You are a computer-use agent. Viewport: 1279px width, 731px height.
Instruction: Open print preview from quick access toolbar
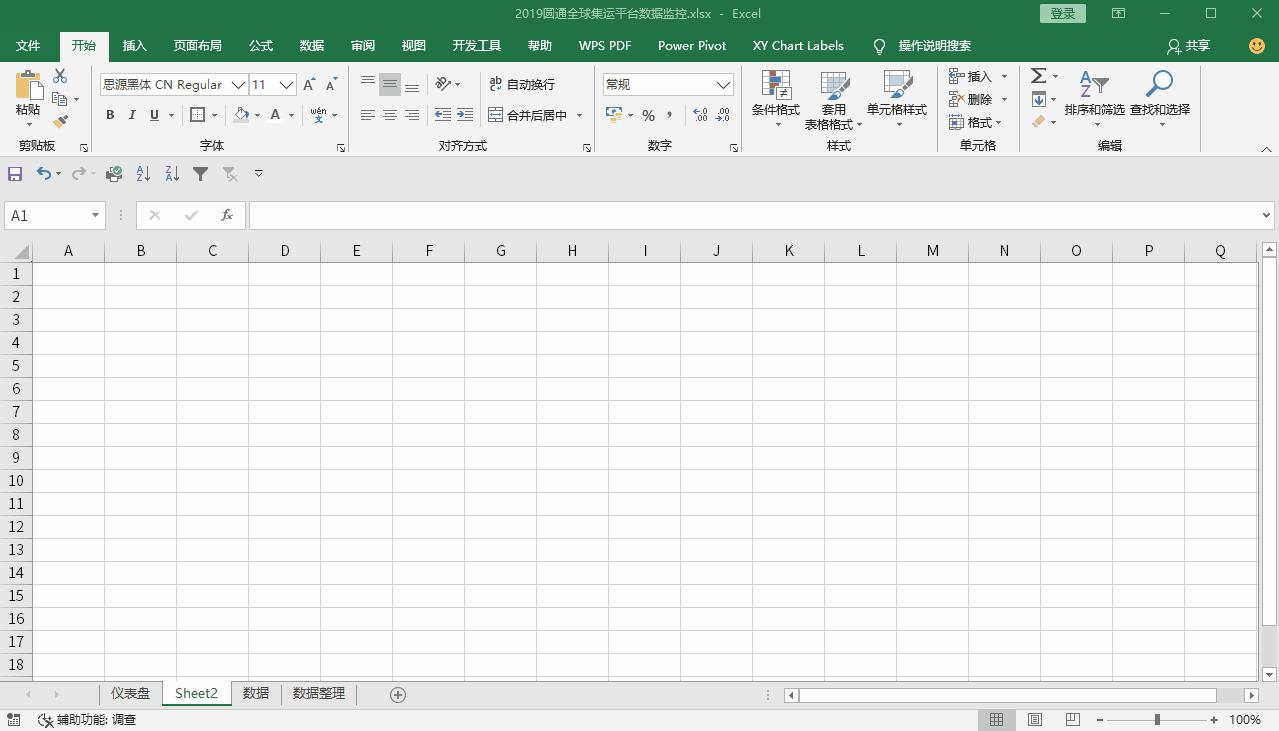click(113, 173)
